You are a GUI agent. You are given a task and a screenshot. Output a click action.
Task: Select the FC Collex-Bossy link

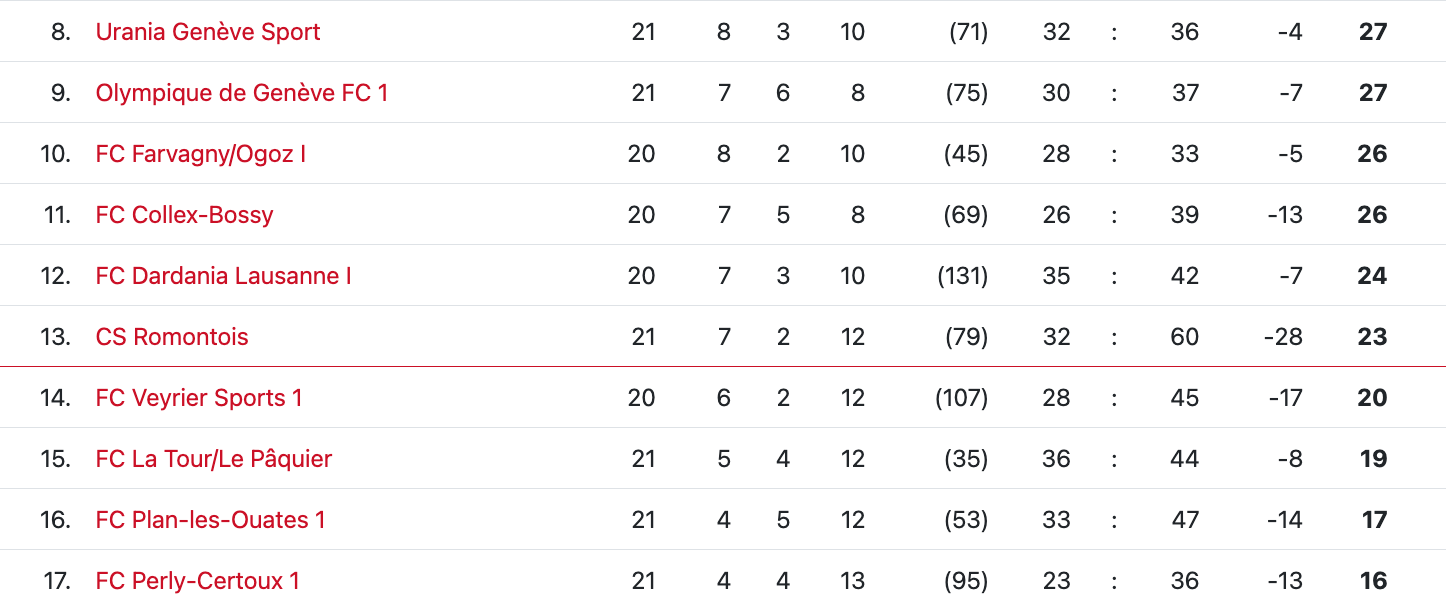185,215
